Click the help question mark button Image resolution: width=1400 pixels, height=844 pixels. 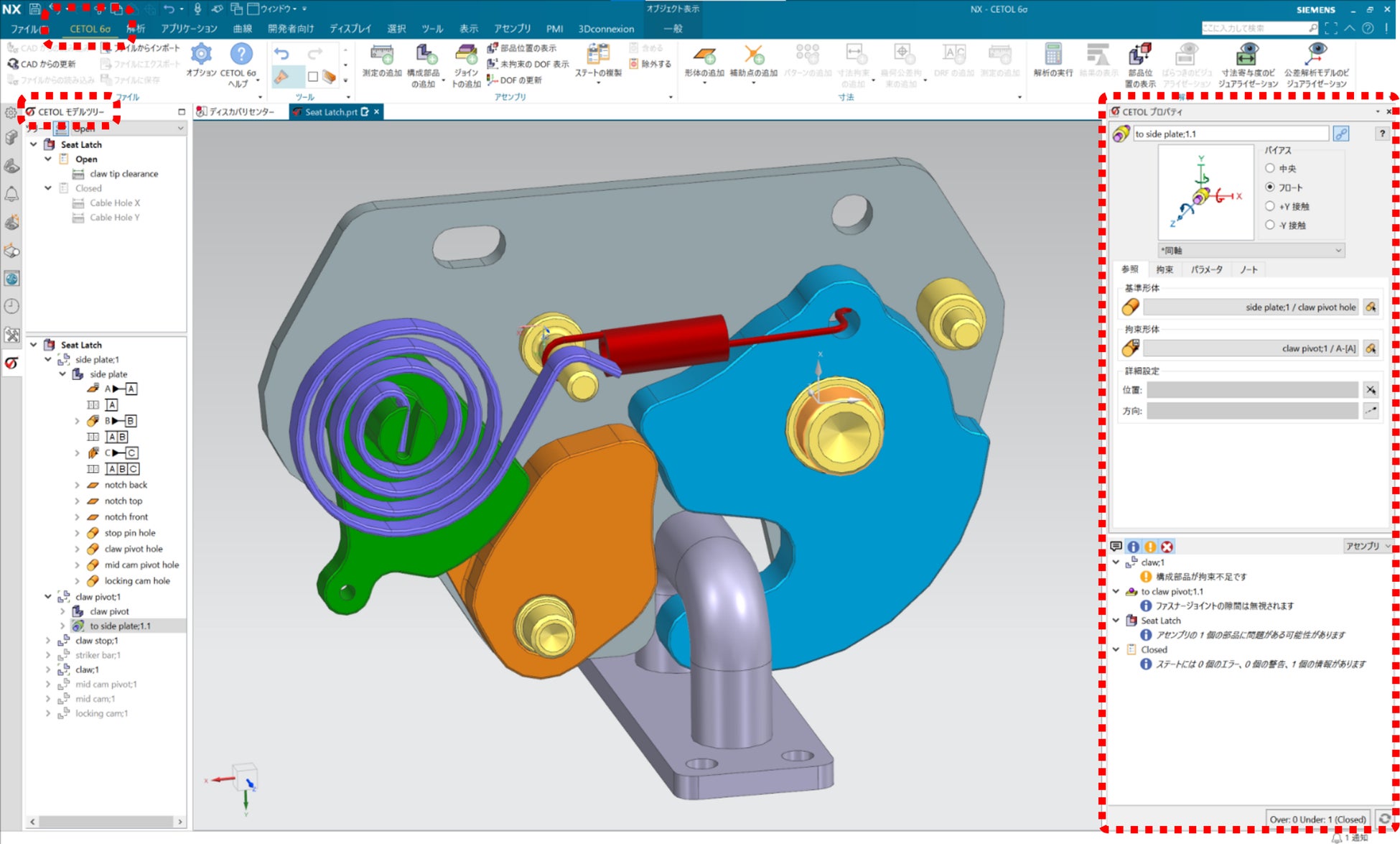coord(1381,134)
